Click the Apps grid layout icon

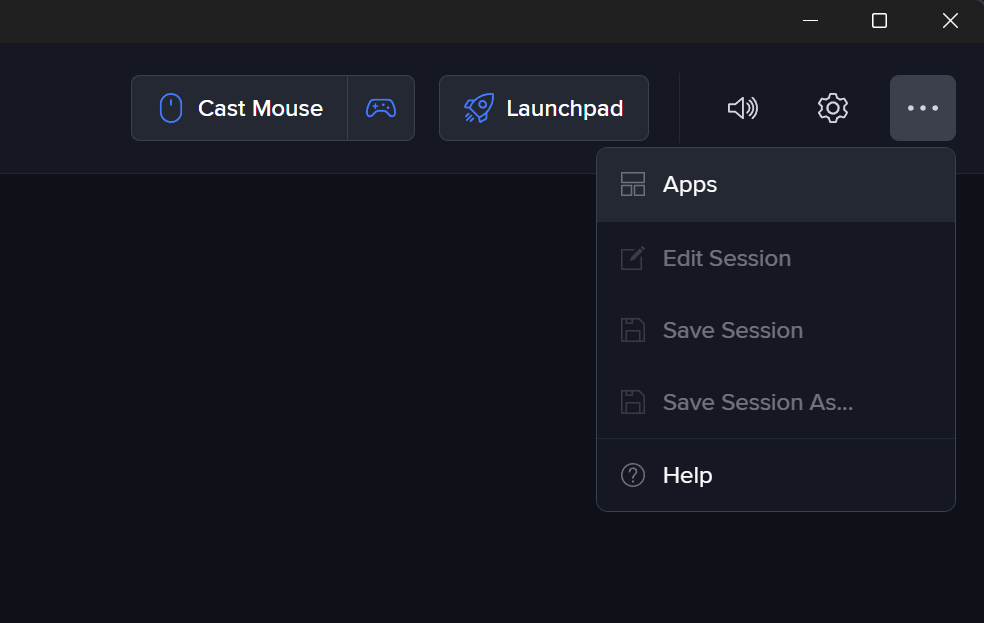tap(633, 185)
